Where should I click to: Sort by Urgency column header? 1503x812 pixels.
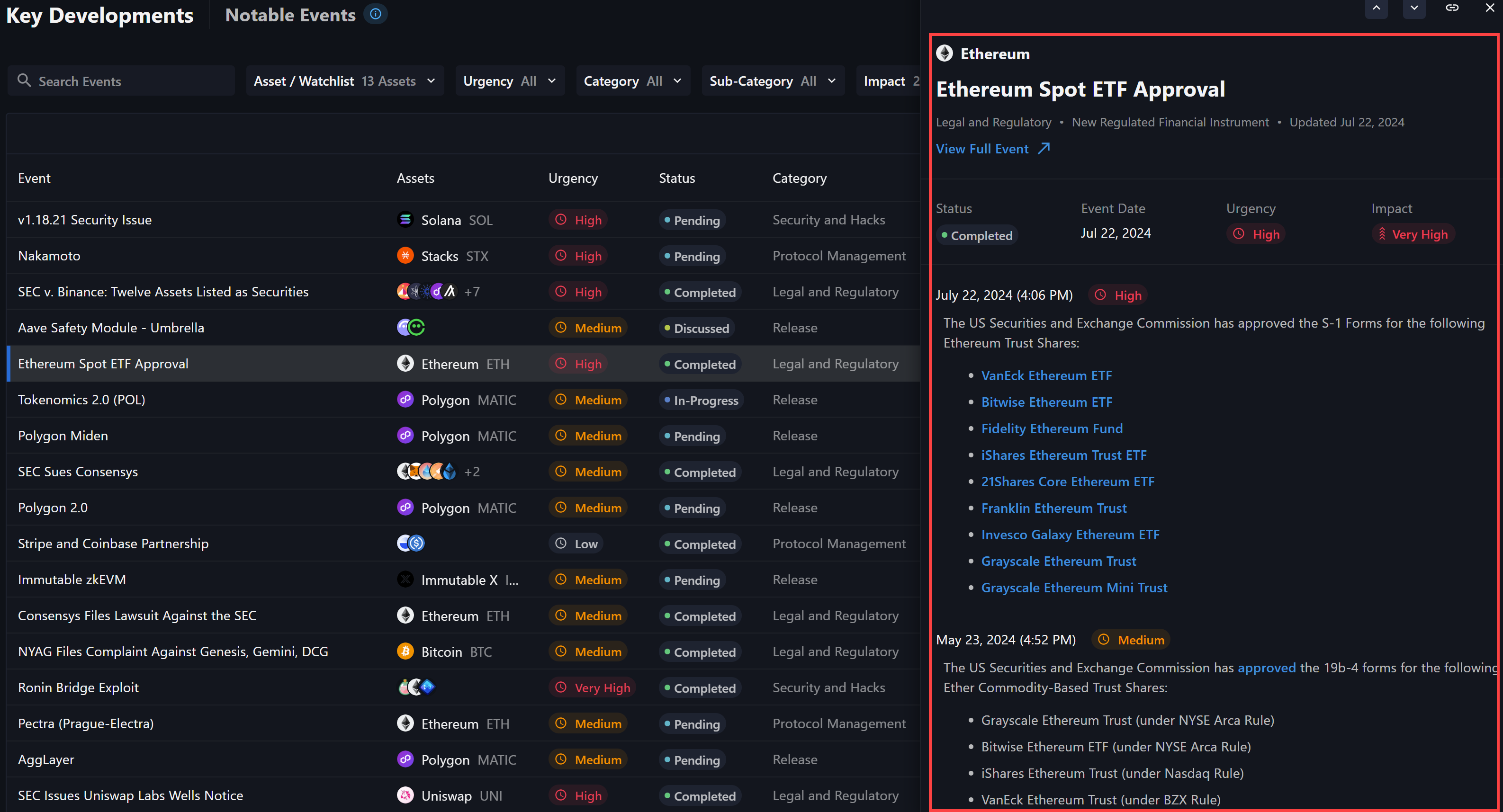(x=573, y=178)
